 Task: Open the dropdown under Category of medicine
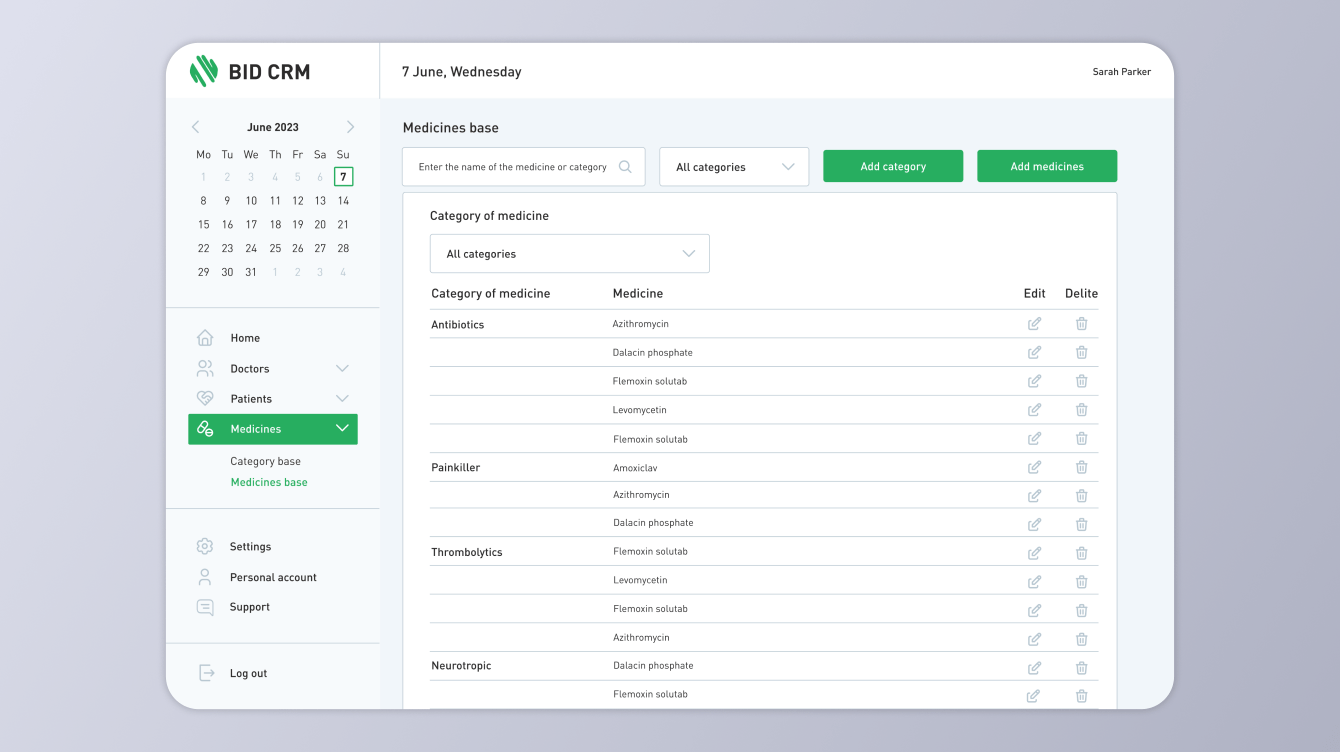tap(570, 254)
